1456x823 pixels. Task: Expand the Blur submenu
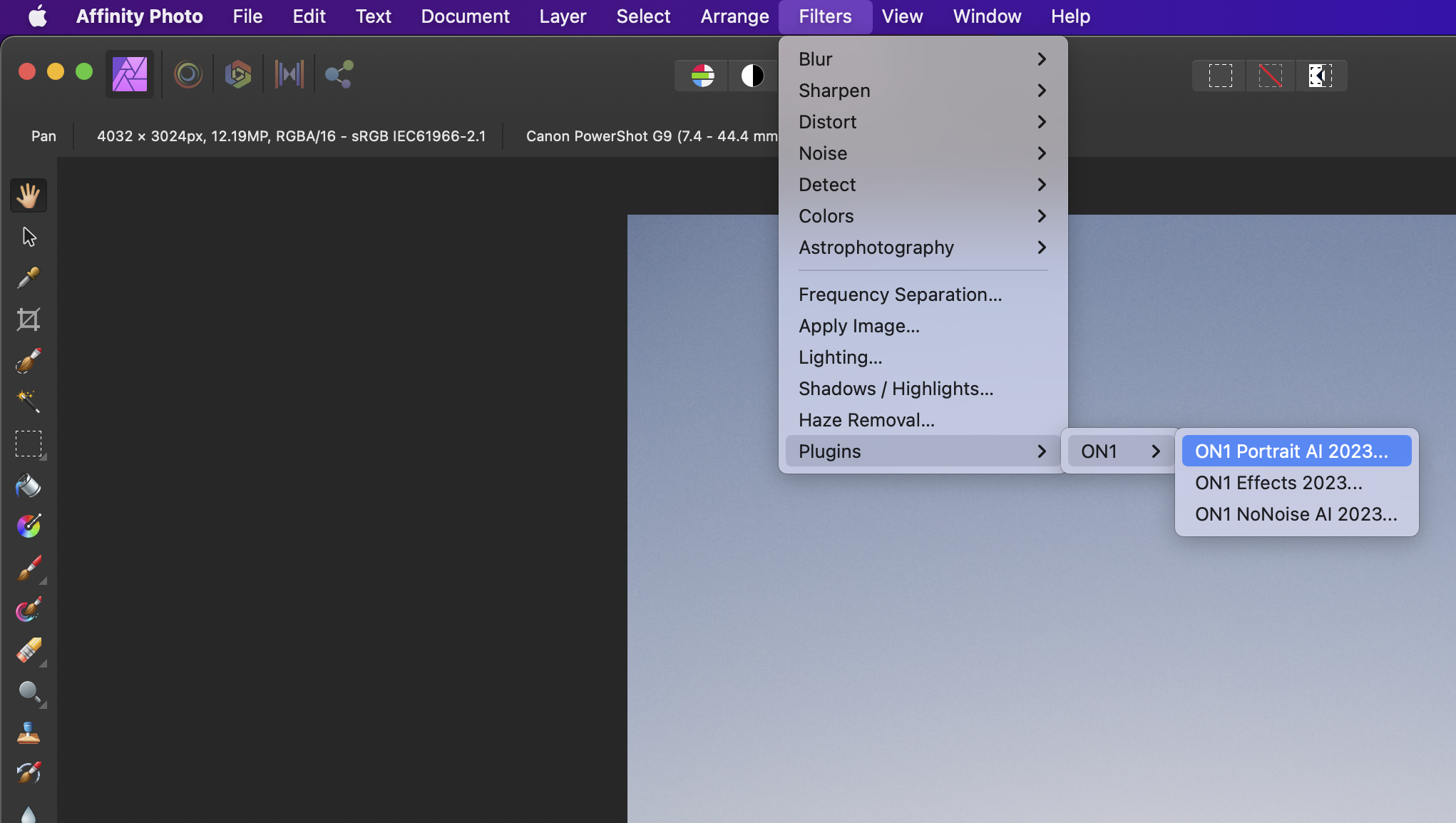pos(923,59)
